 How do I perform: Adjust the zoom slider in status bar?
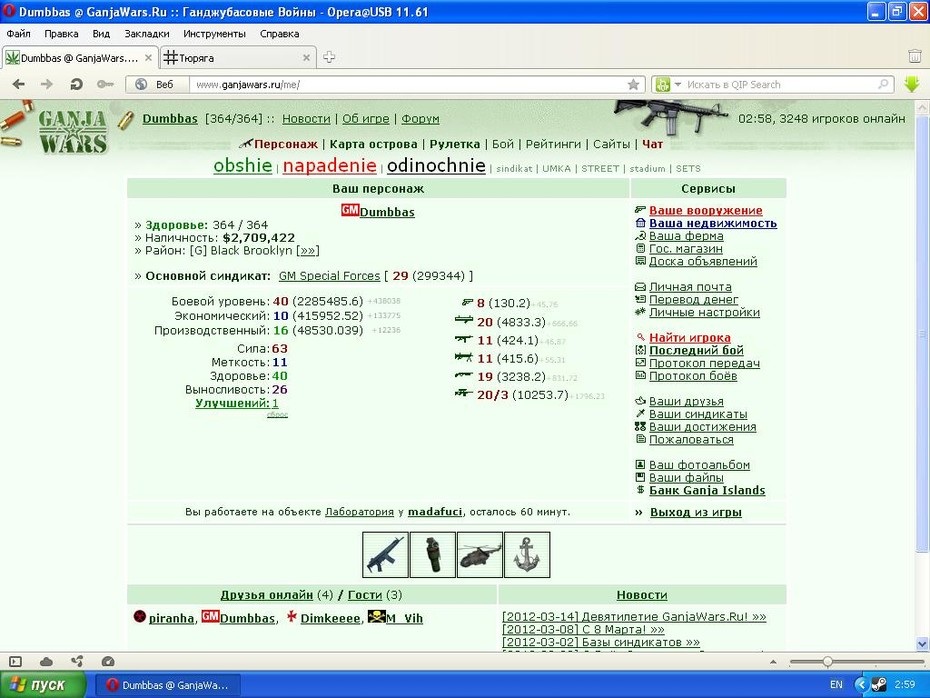[827, 661]
